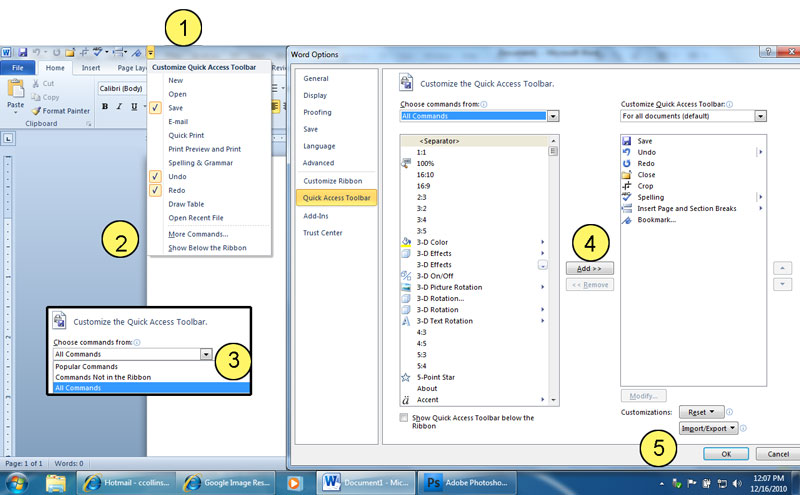Click the commands list scrollbar down arrow

click(554, 400)
